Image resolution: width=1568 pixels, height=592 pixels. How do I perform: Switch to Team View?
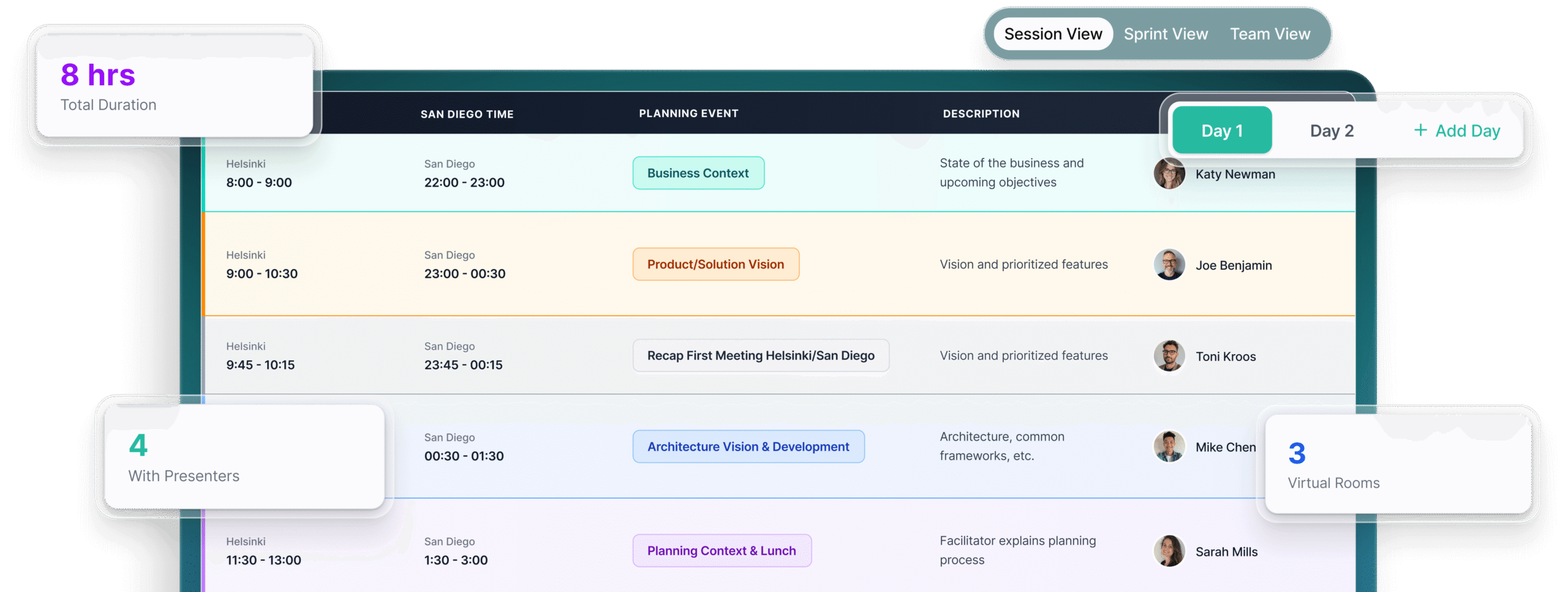1270,34
